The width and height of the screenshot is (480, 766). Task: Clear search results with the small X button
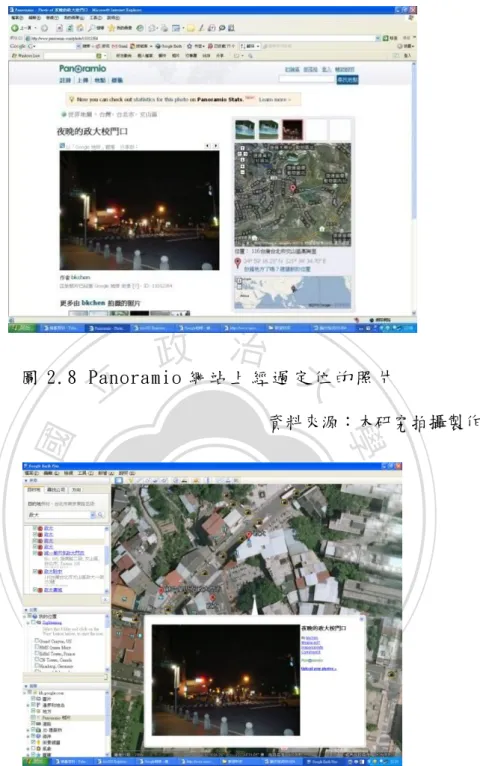105,600
